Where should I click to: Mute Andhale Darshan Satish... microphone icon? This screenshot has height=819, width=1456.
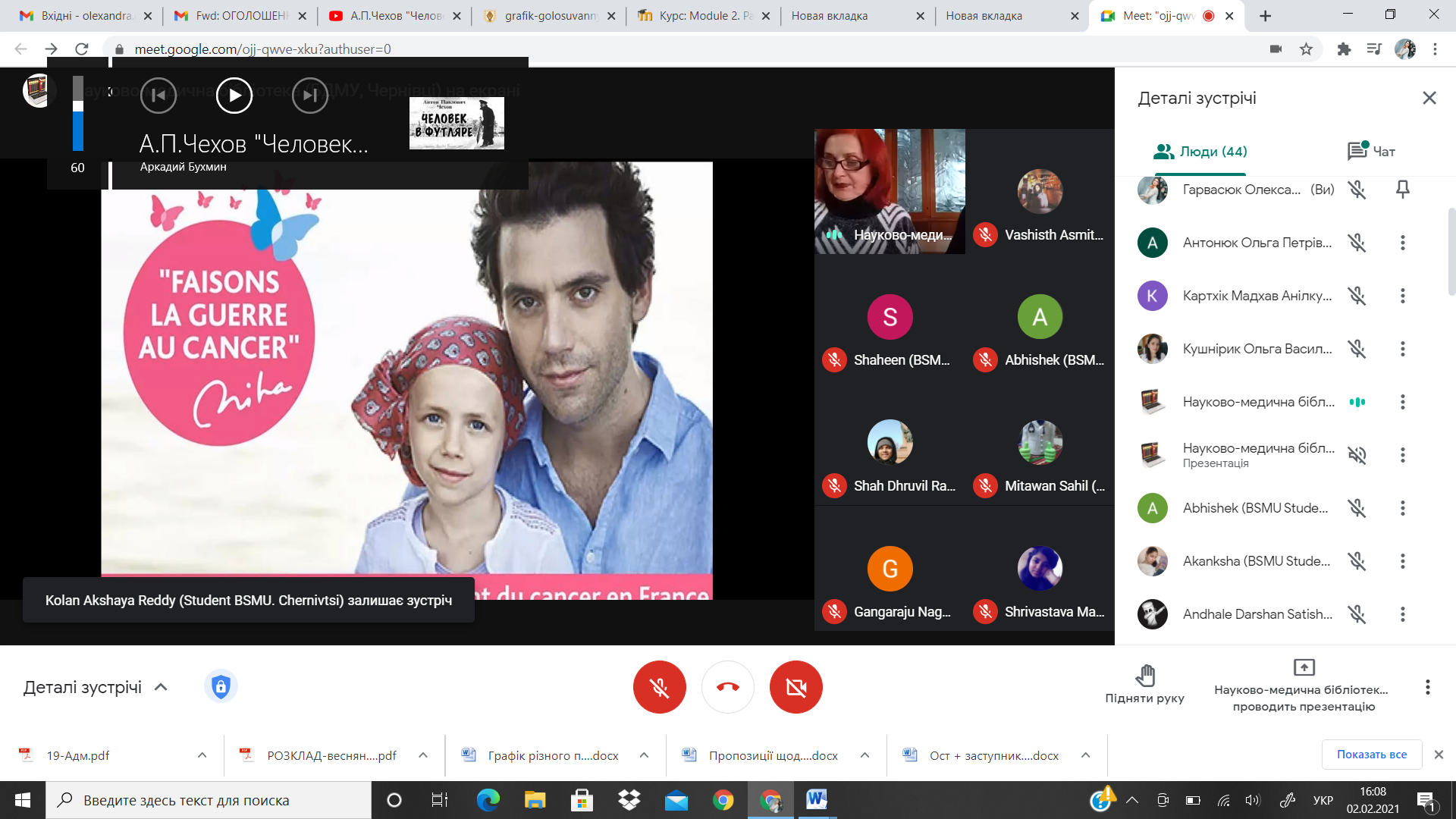click(1357, 614)
